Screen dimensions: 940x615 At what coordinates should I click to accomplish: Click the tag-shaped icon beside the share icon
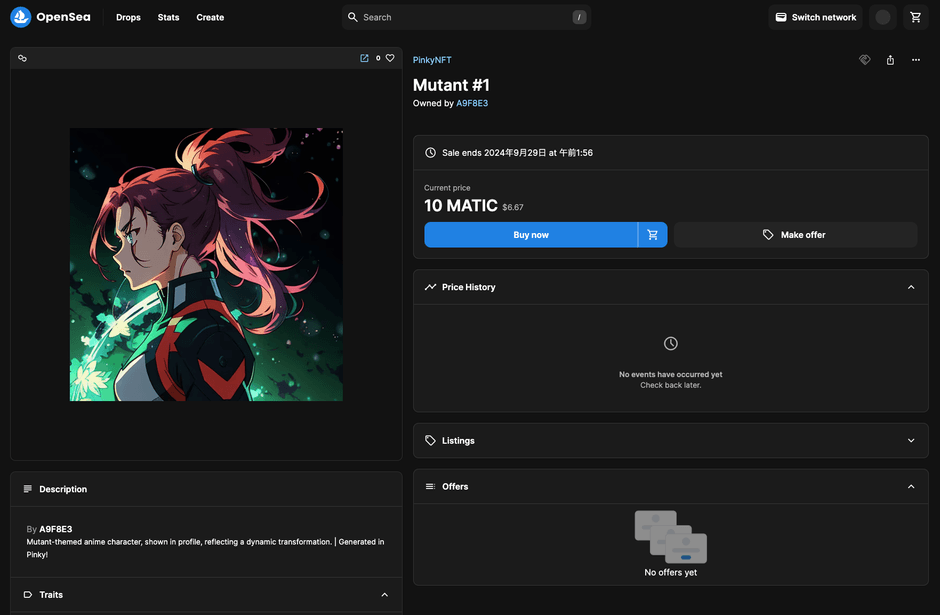[865, 60]
